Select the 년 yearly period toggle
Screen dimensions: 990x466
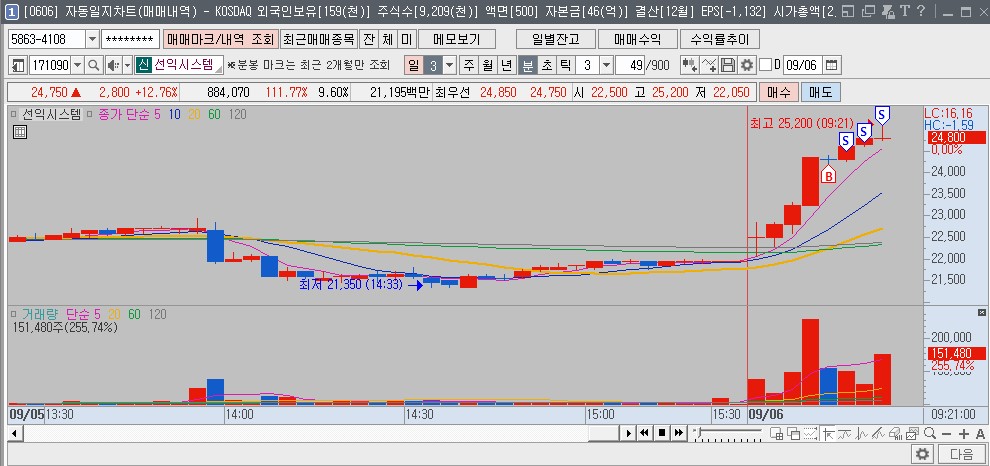pyautogui.click(x=506, y=65)
